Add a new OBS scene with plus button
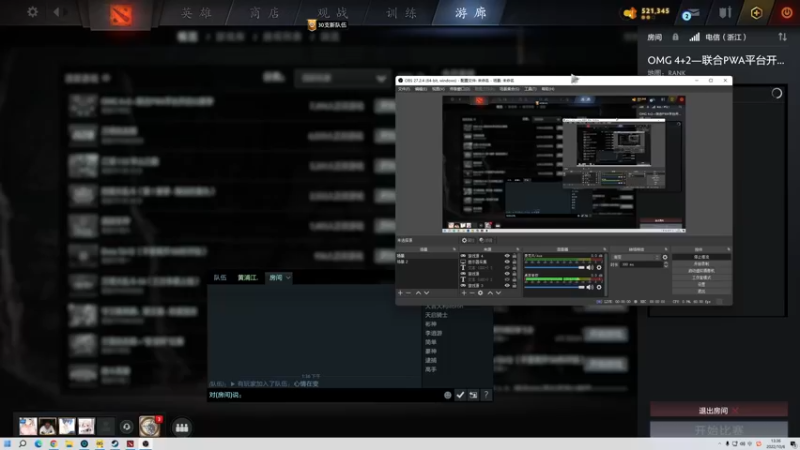 click(400, 293)
